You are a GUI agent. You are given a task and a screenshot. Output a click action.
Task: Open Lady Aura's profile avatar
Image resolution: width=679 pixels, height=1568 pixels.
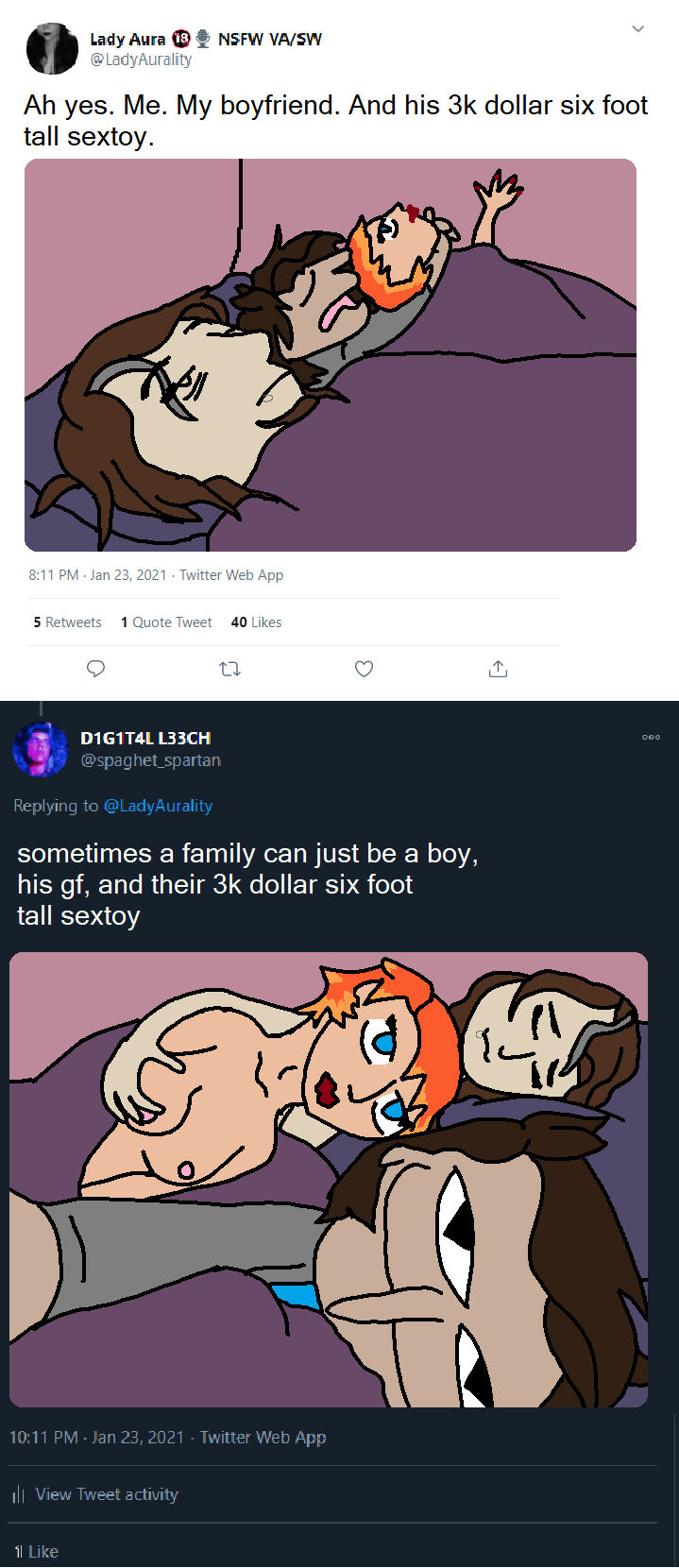coord(52,49)
